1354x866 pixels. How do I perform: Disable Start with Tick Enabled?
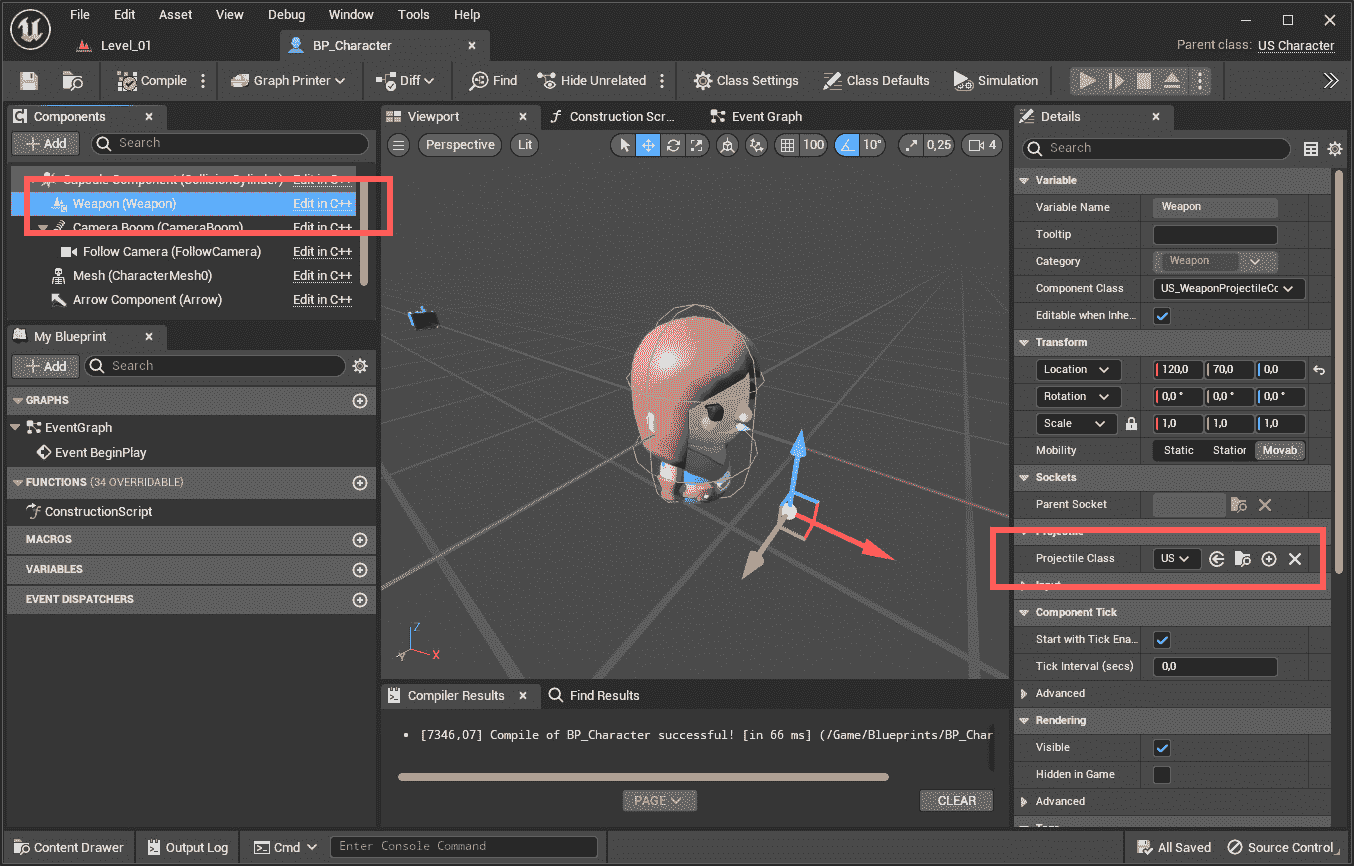click(x=1163, y=639)
